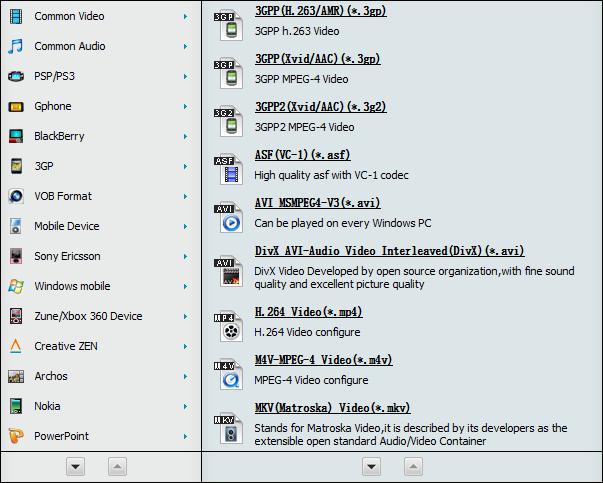Click '3GPP h.263 Video' description
This screenshot has height=483, width=603.
pyautogui.click(x=297, y=31)
